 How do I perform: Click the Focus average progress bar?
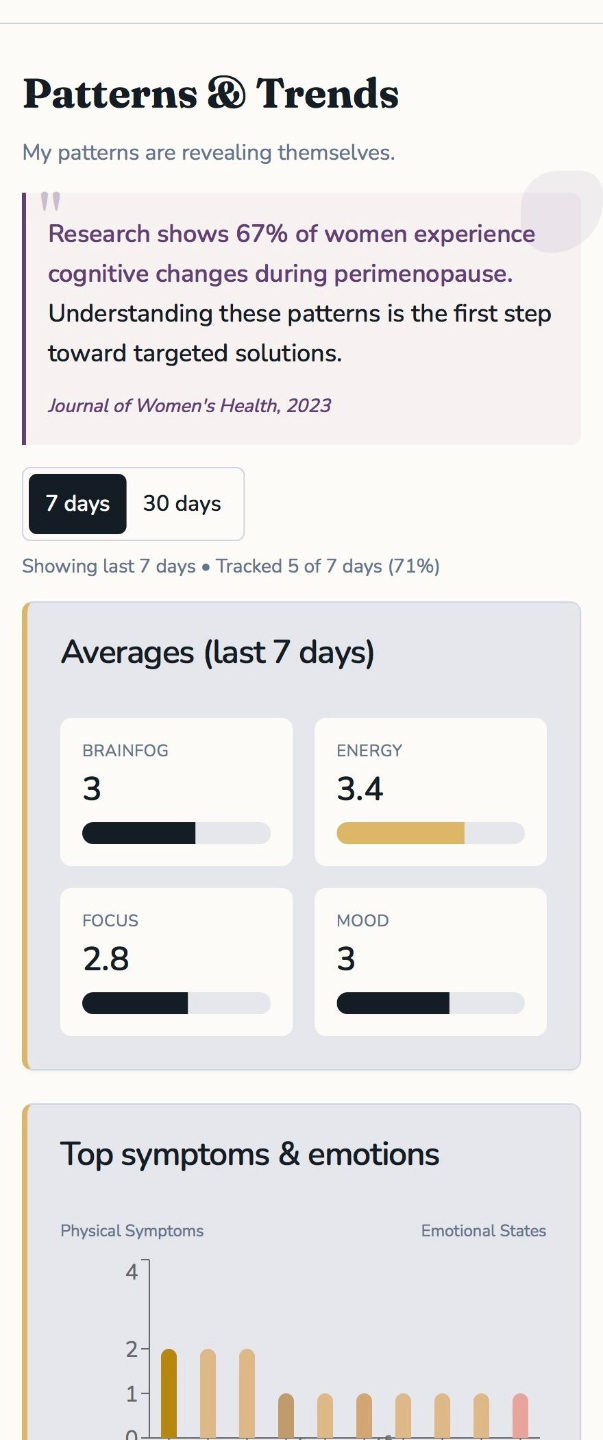click(x=176, y=1003)
